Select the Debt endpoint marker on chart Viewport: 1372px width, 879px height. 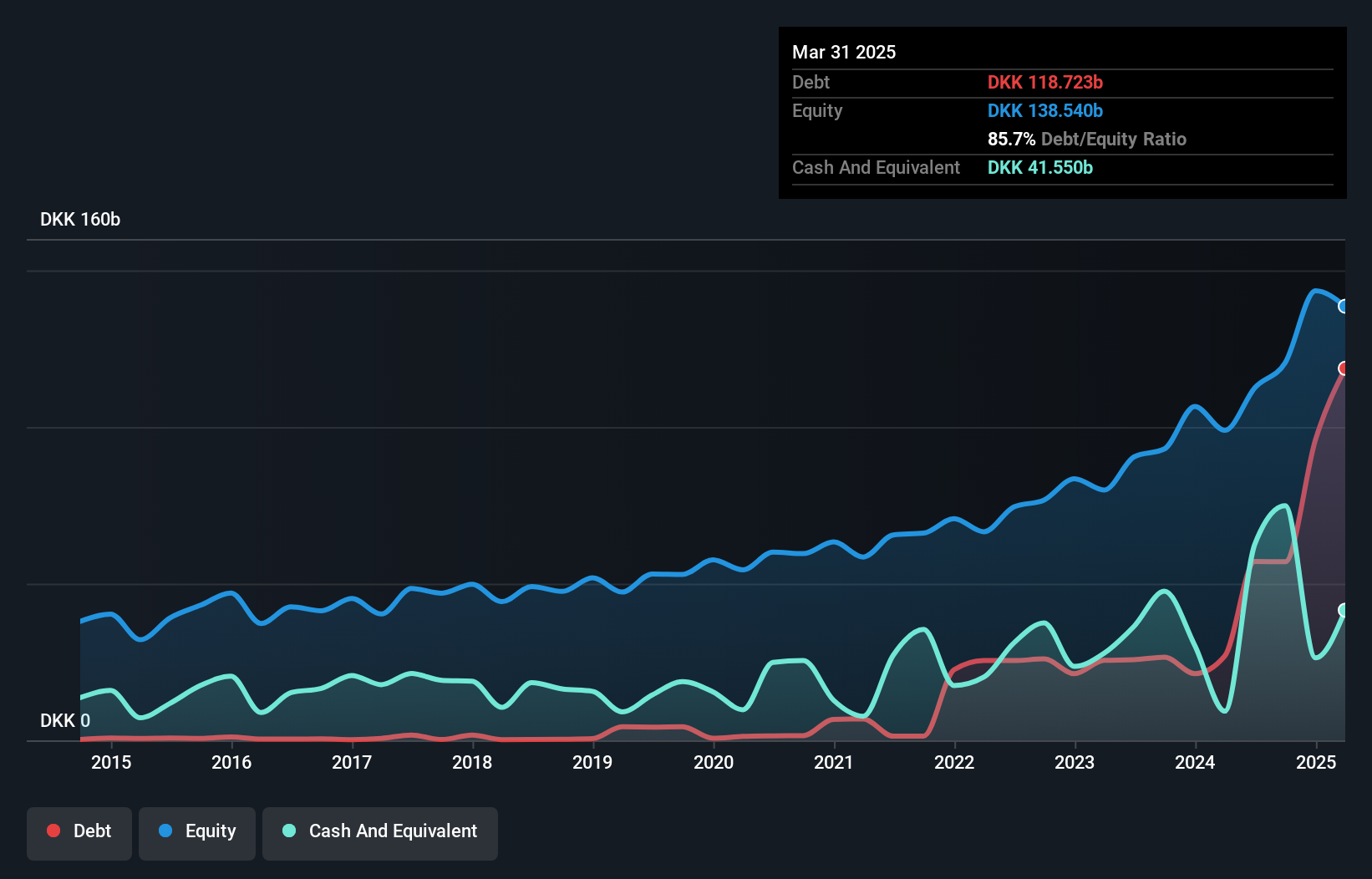click(x=1344, y=368)
